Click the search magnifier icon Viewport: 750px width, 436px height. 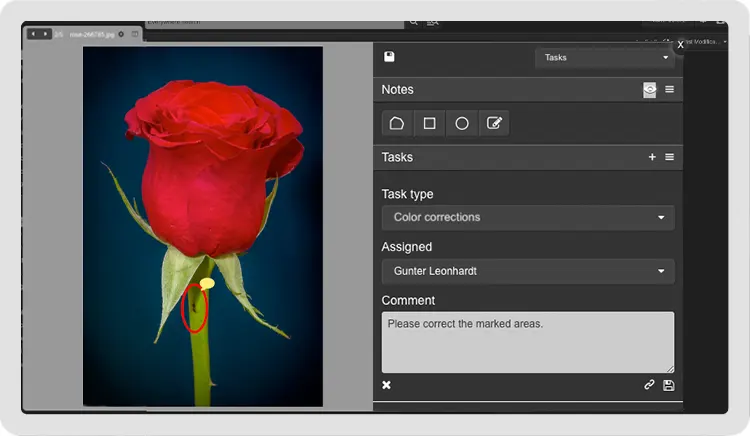click(x=414, y=22)
